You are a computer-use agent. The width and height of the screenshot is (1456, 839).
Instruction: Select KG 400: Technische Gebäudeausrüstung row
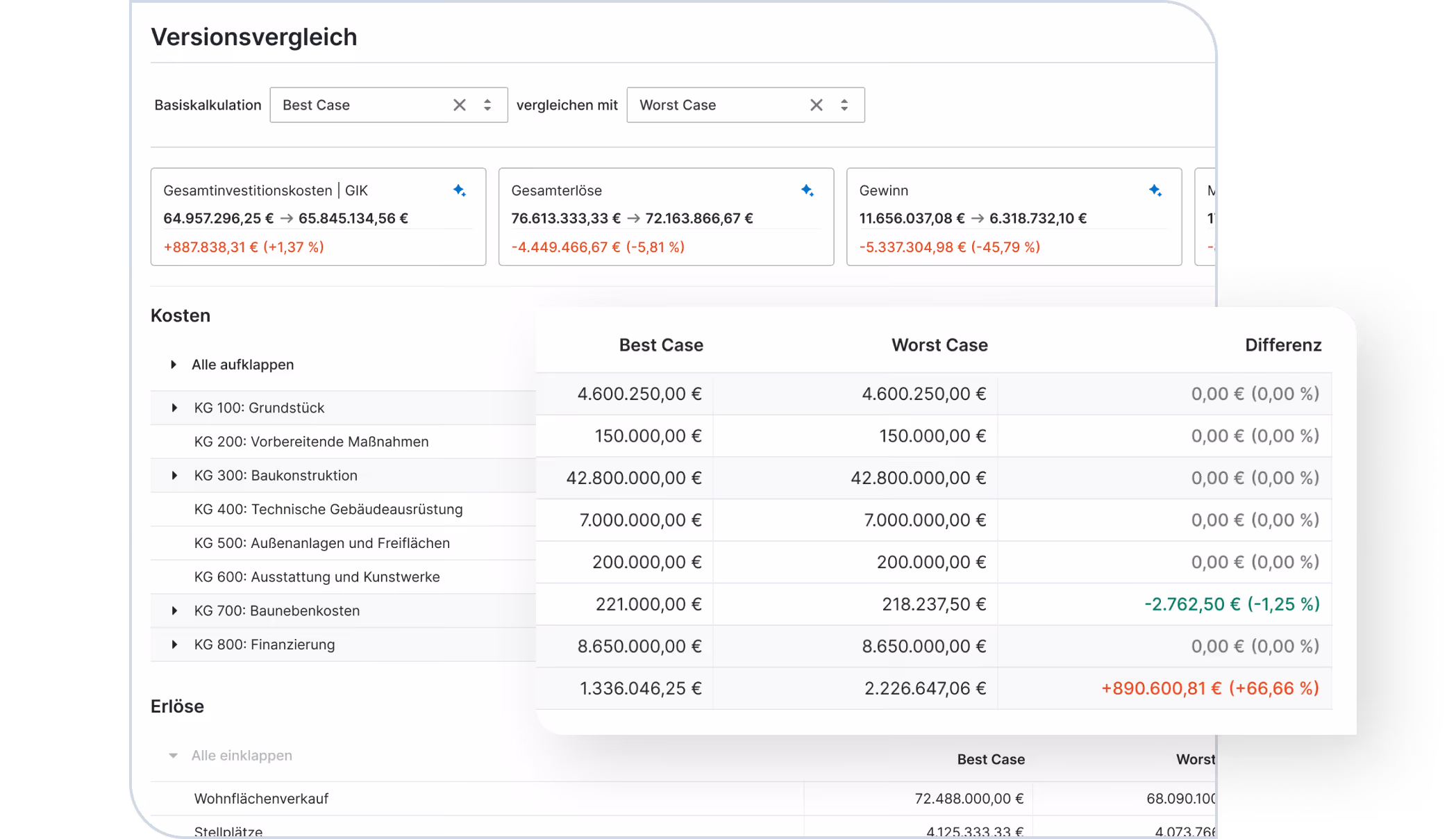click(x=328, y=509)
